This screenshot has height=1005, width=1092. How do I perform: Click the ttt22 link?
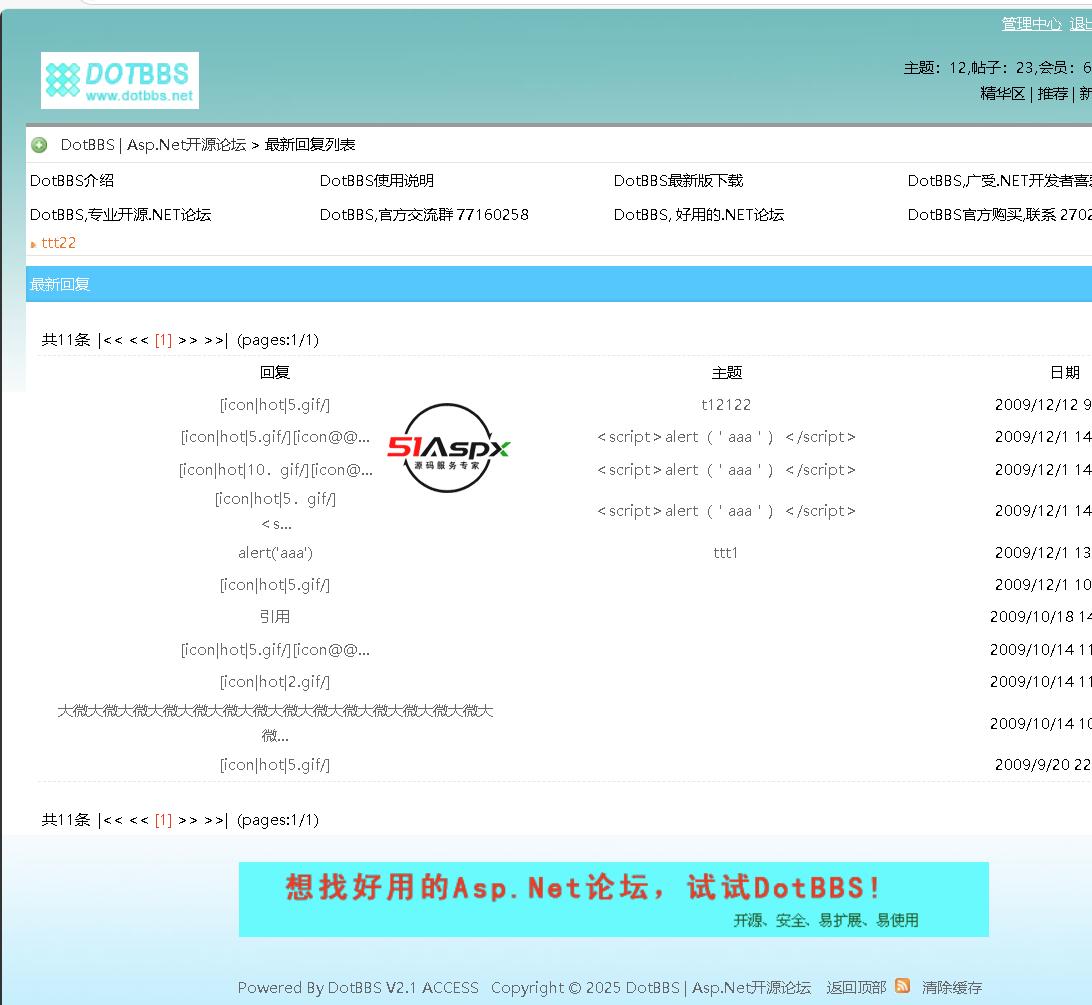click(58, 243)
